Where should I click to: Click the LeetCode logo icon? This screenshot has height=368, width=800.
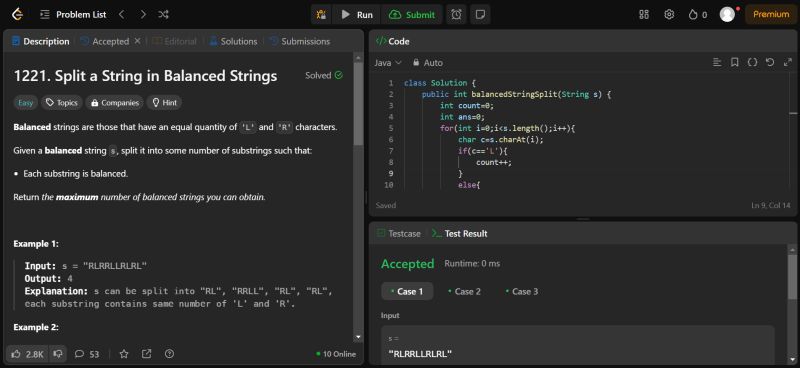(18, 14)
